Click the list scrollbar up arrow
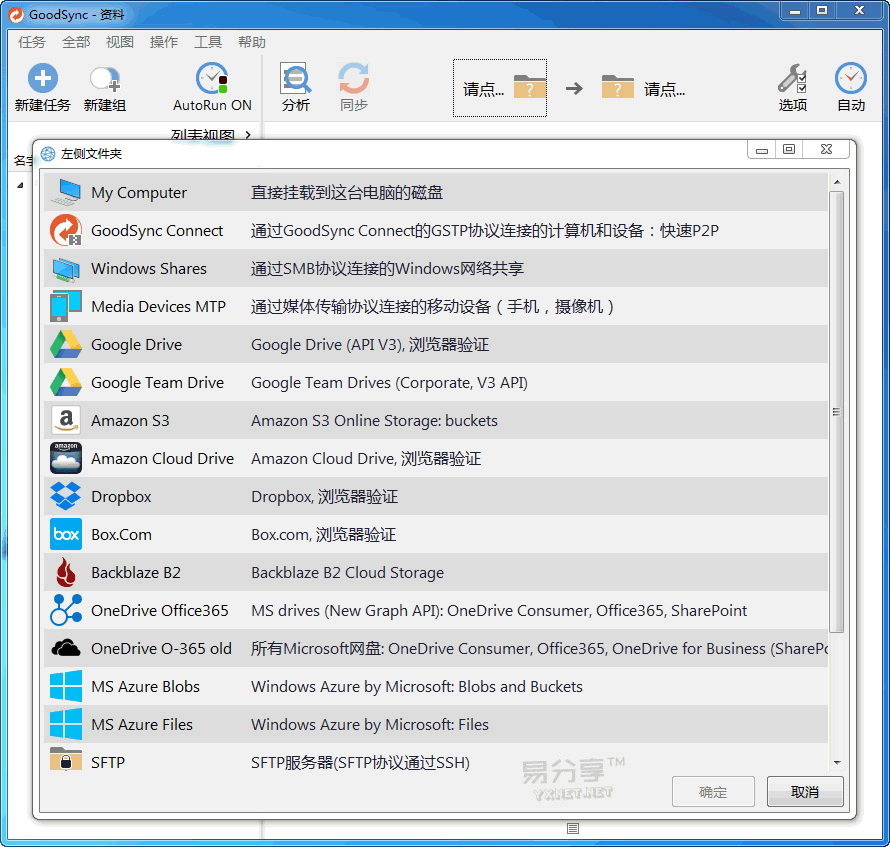This screenshot has height=847, width=890. click(x=837, y=182)
